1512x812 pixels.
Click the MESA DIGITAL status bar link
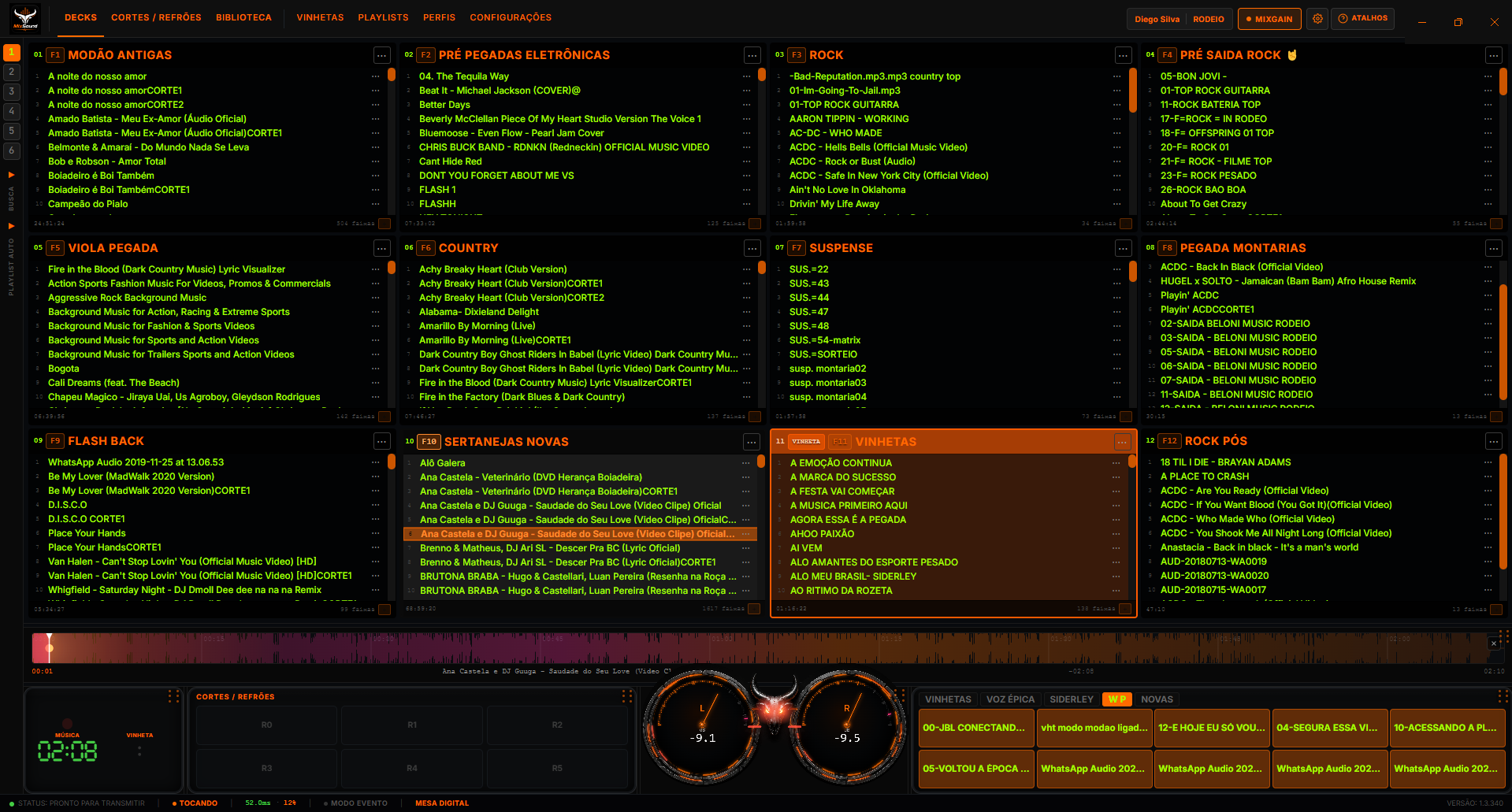442,803
